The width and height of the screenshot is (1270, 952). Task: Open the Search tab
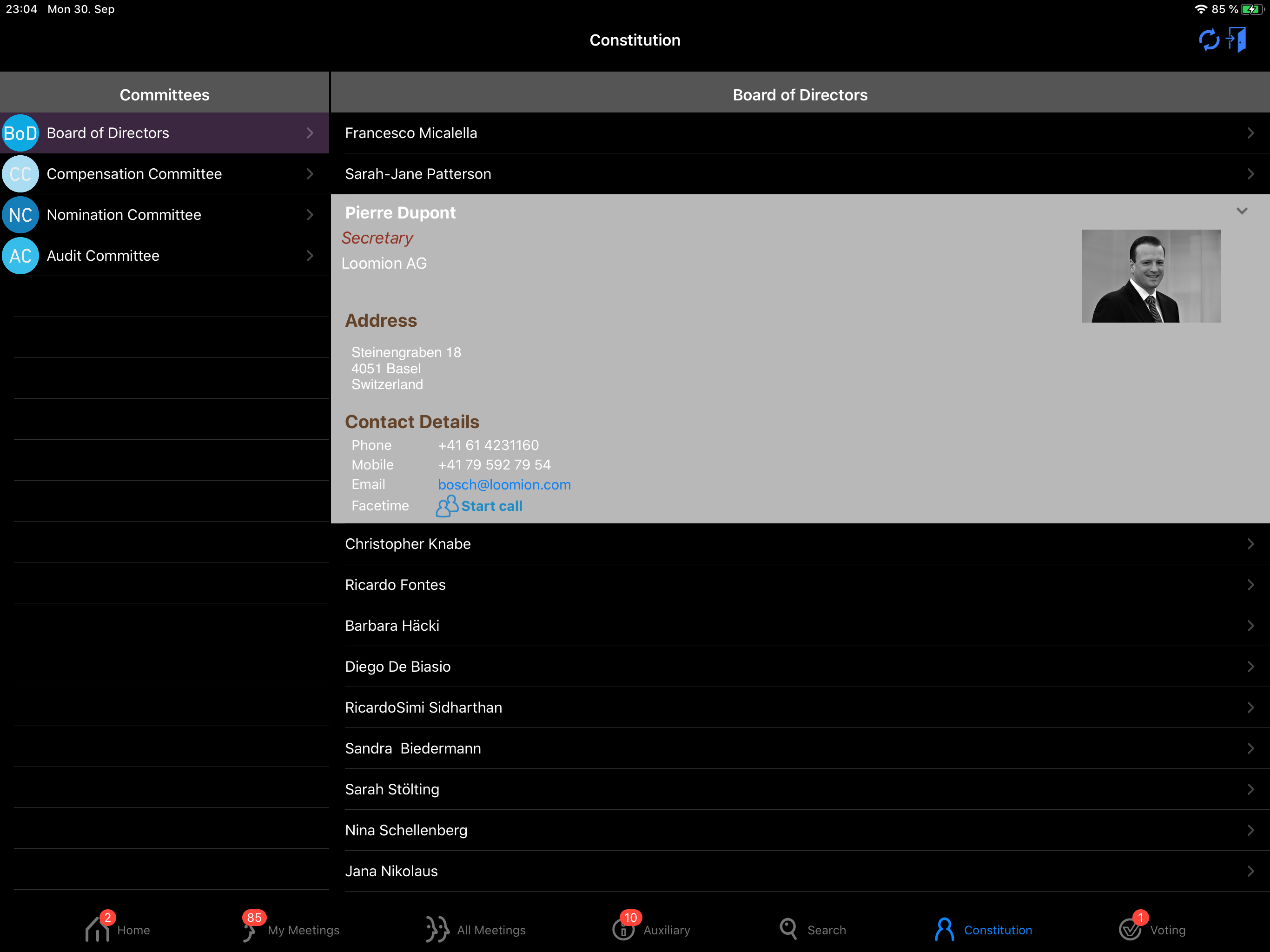tap(813, 929)
